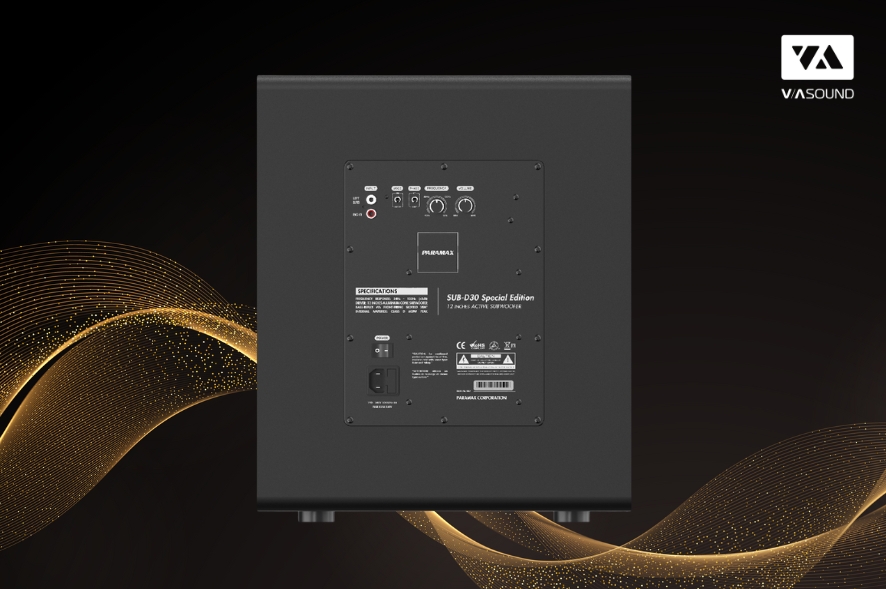Click the serial number barcode label
Image resolution: width=886 pixels, height=589 pixels.
(x=495, y=384)
